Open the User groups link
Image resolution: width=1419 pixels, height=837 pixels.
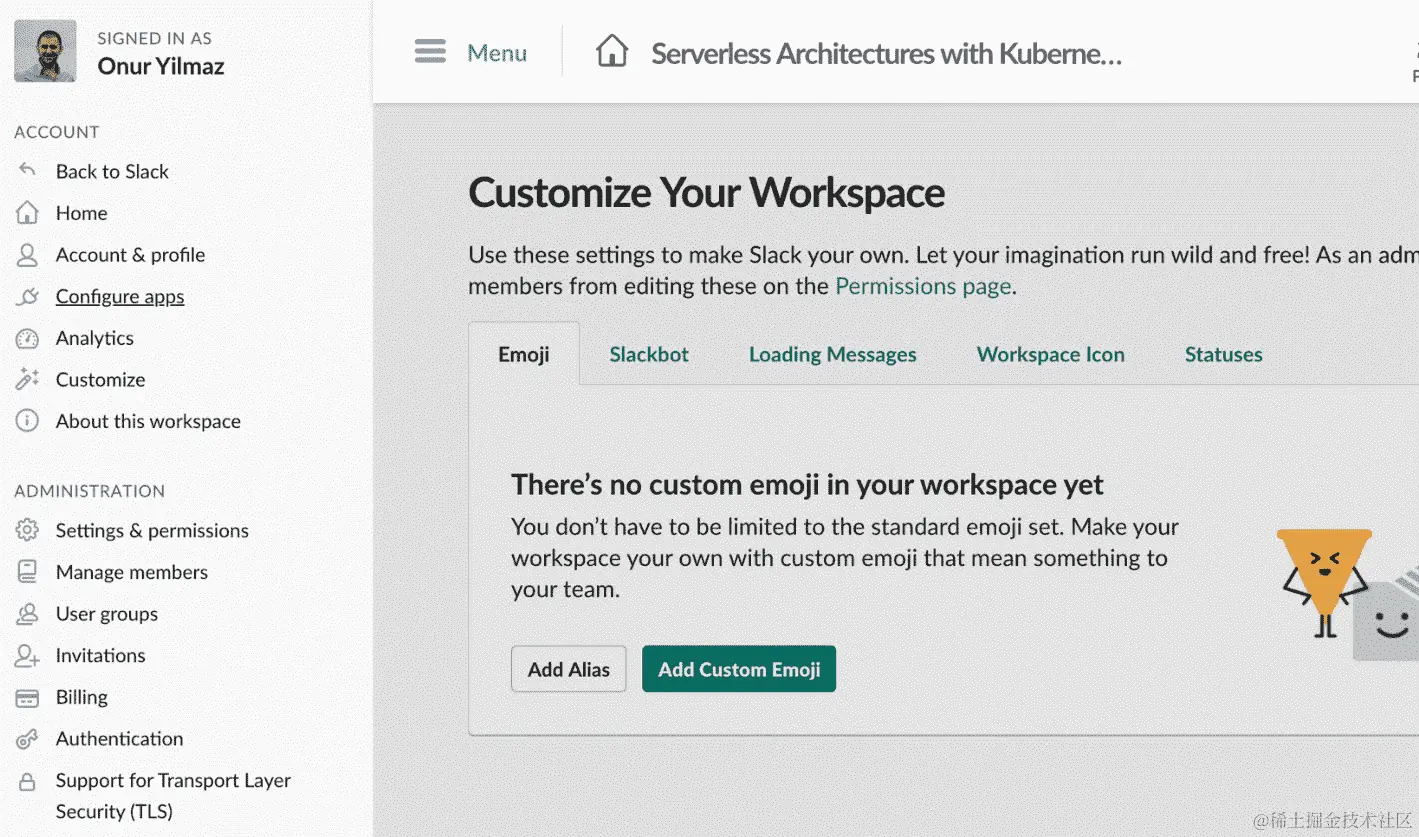click(107, 614)
